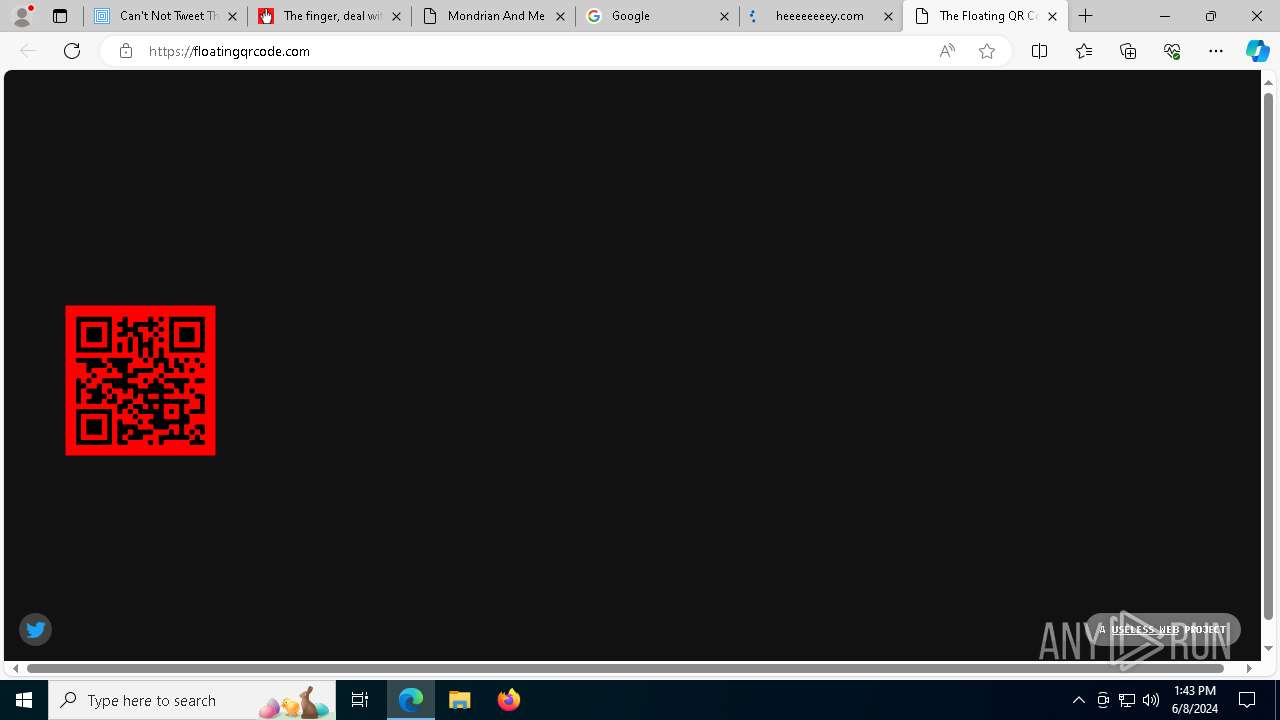
Task: Open Split screen view
Action: 1039,51
